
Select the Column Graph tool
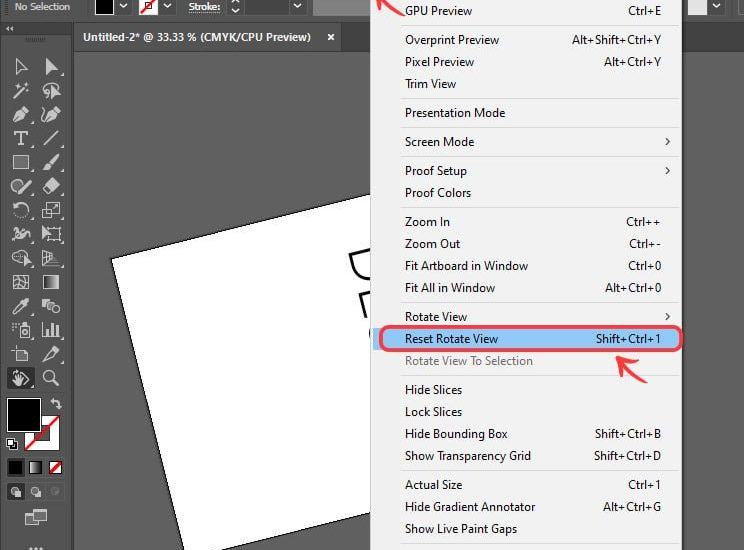point(51,330)
